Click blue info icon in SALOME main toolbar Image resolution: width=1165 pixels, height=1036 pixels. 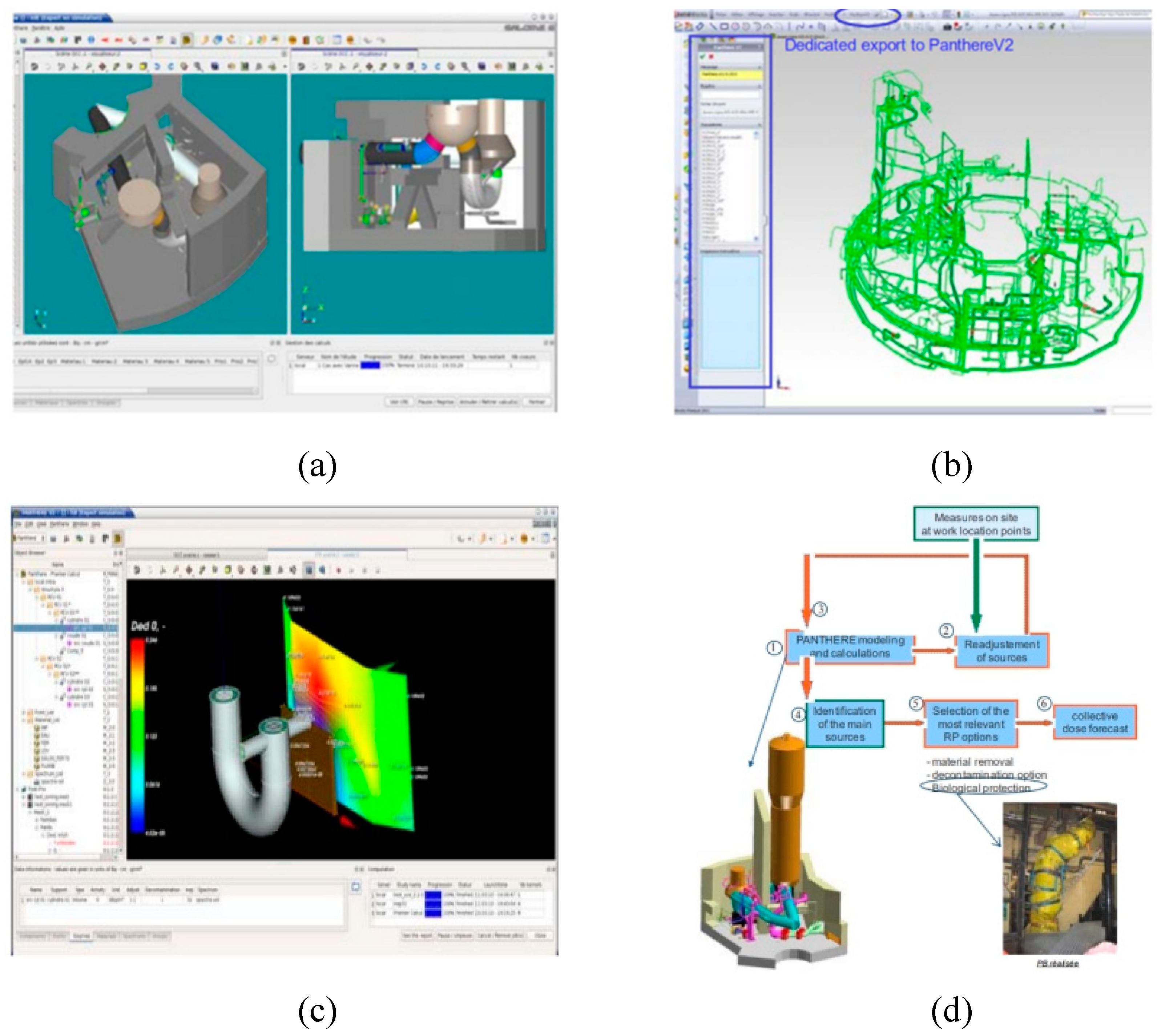pyautogui.click(x=91, y=40)
